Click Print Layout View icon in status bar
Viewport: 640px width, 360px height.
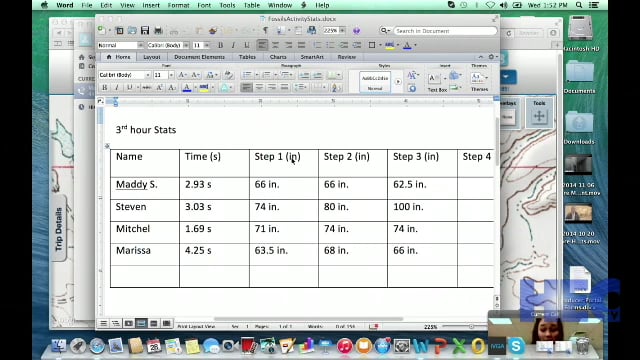click(141, 324)
